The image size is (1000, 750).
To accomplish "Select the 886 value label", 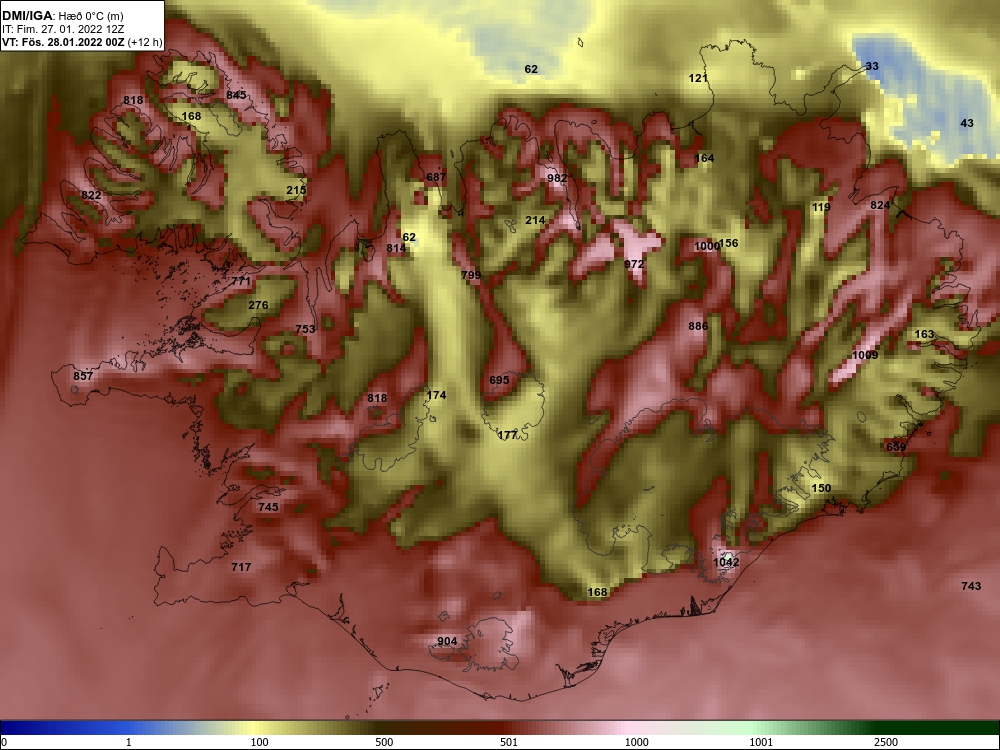I will point(698,327).
